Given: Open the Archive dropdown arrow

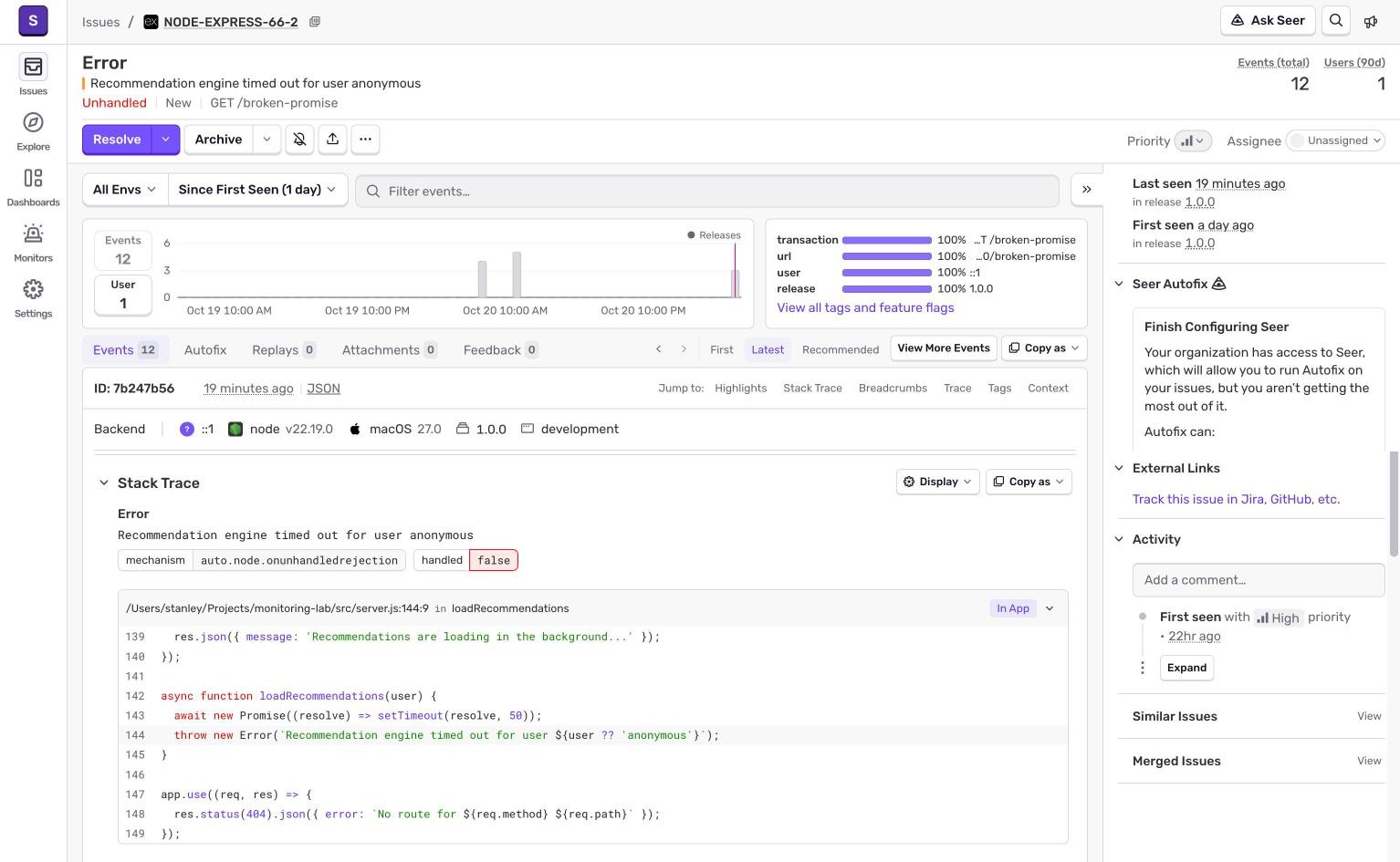Looking at the screenshot, I should click(x=266, y=140).
